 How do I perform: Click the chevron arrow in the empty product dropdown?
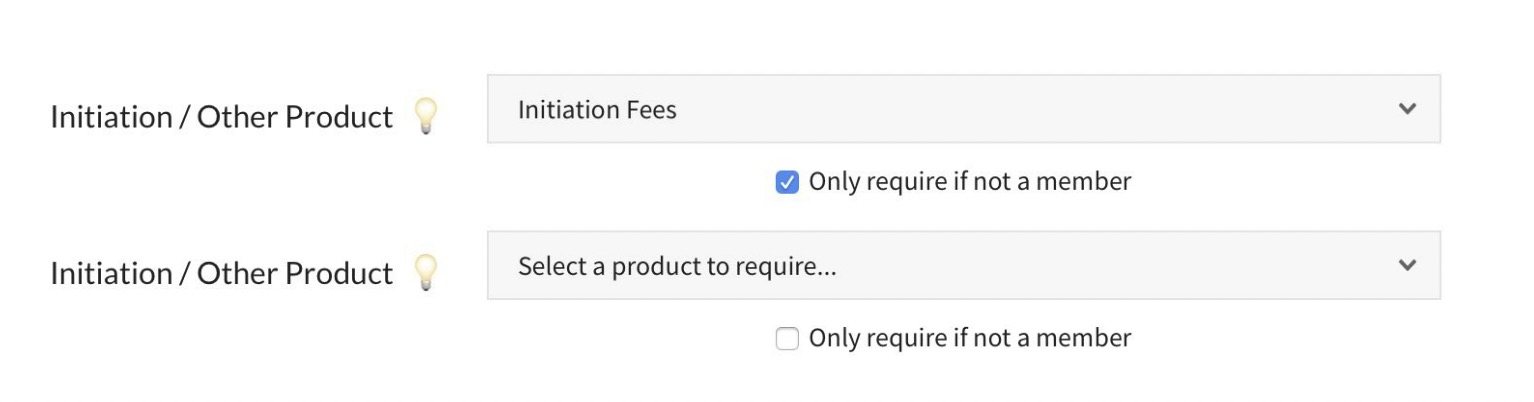click(1407, 265)
